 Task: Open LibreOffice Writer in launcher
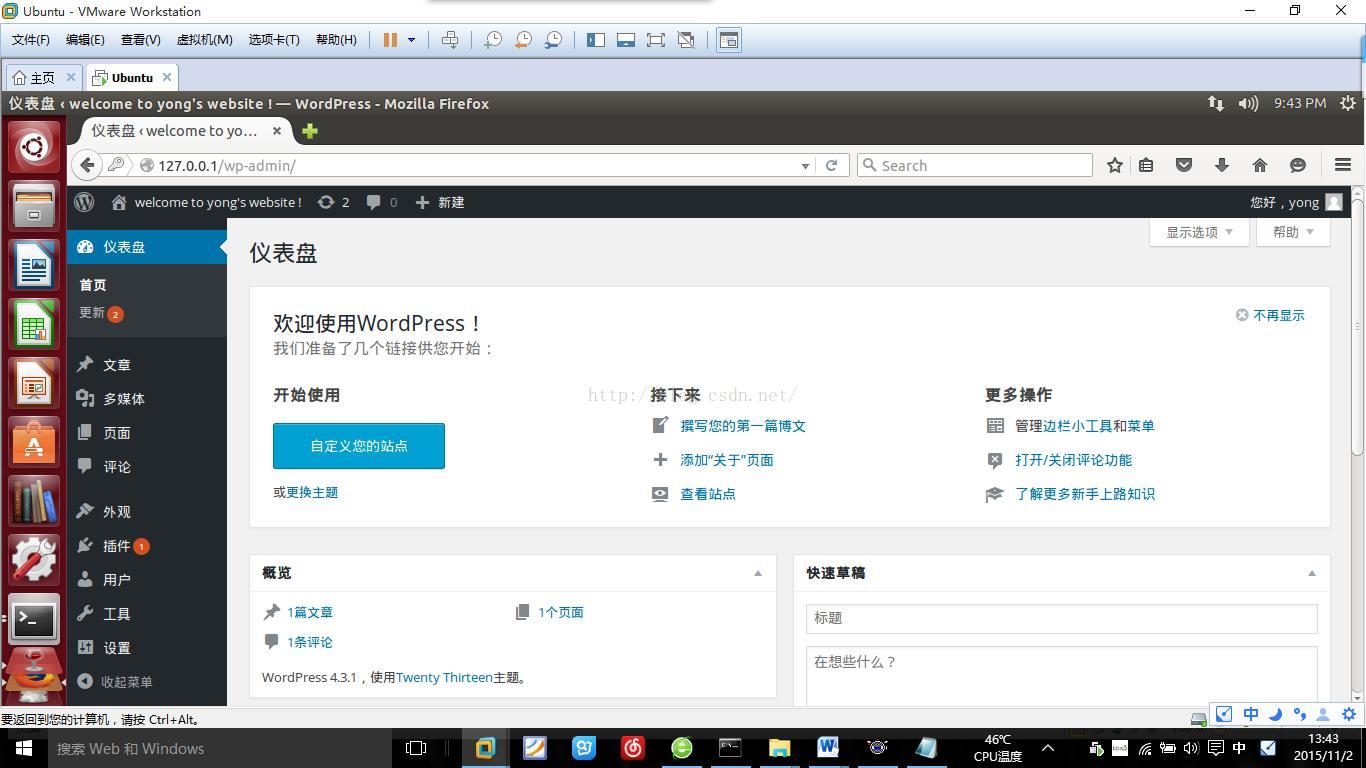tap(34, 266)
